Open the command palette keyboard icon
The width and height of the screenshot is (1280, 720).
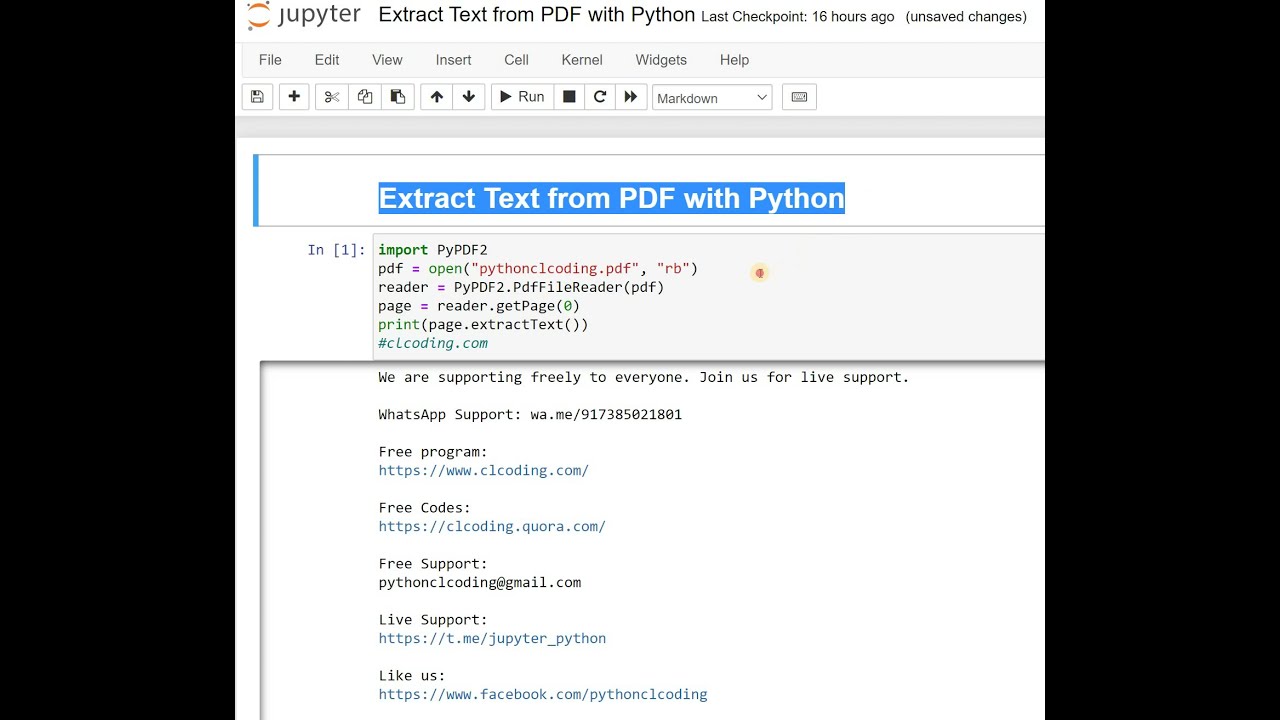tap(799, 97)
